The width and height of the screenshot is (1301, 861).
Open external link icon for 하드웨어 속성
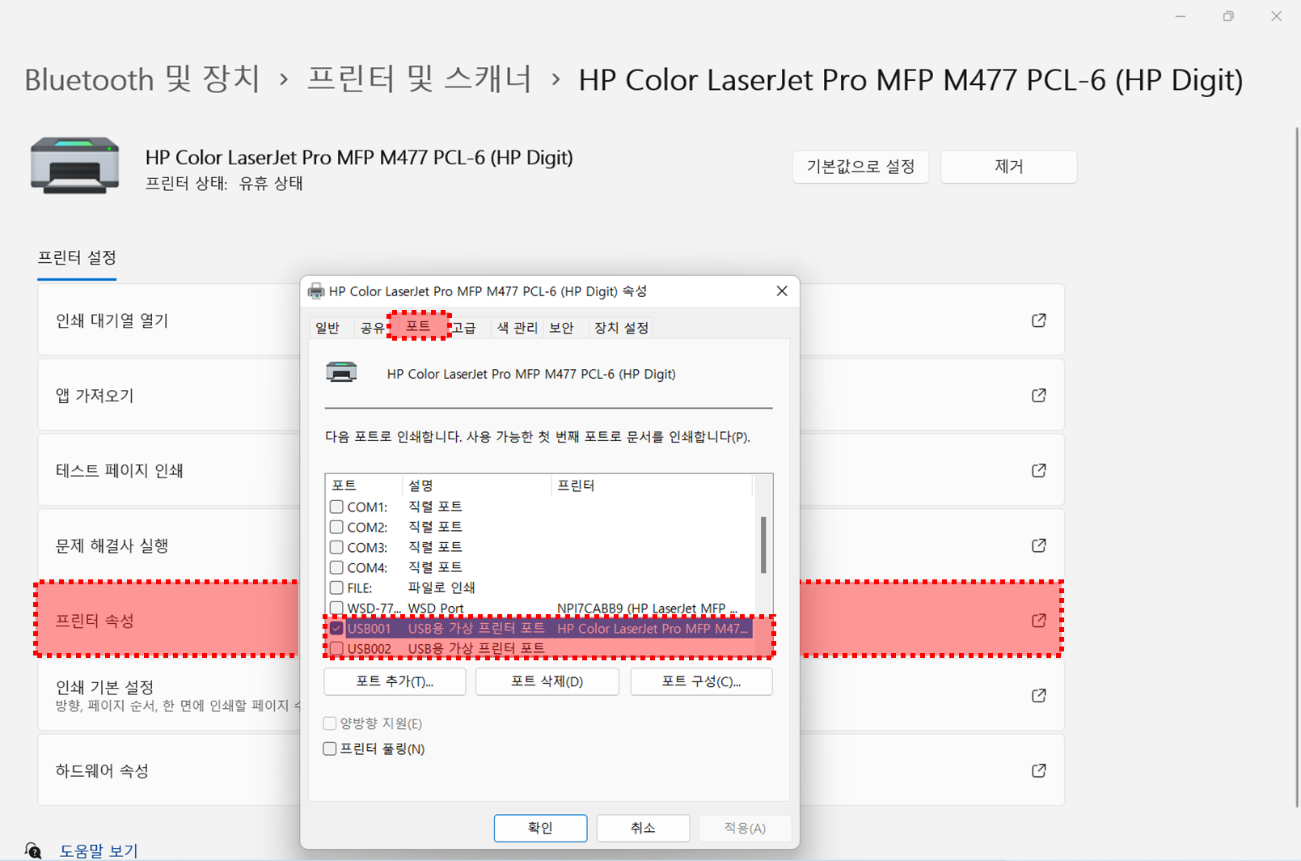[1039, 770]
